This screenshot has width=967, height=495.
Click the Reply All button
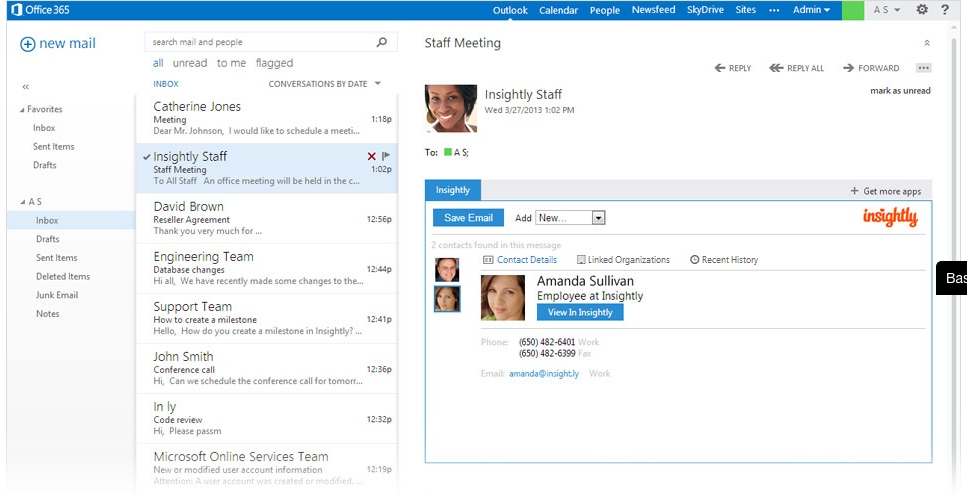[x=796, y=68]
